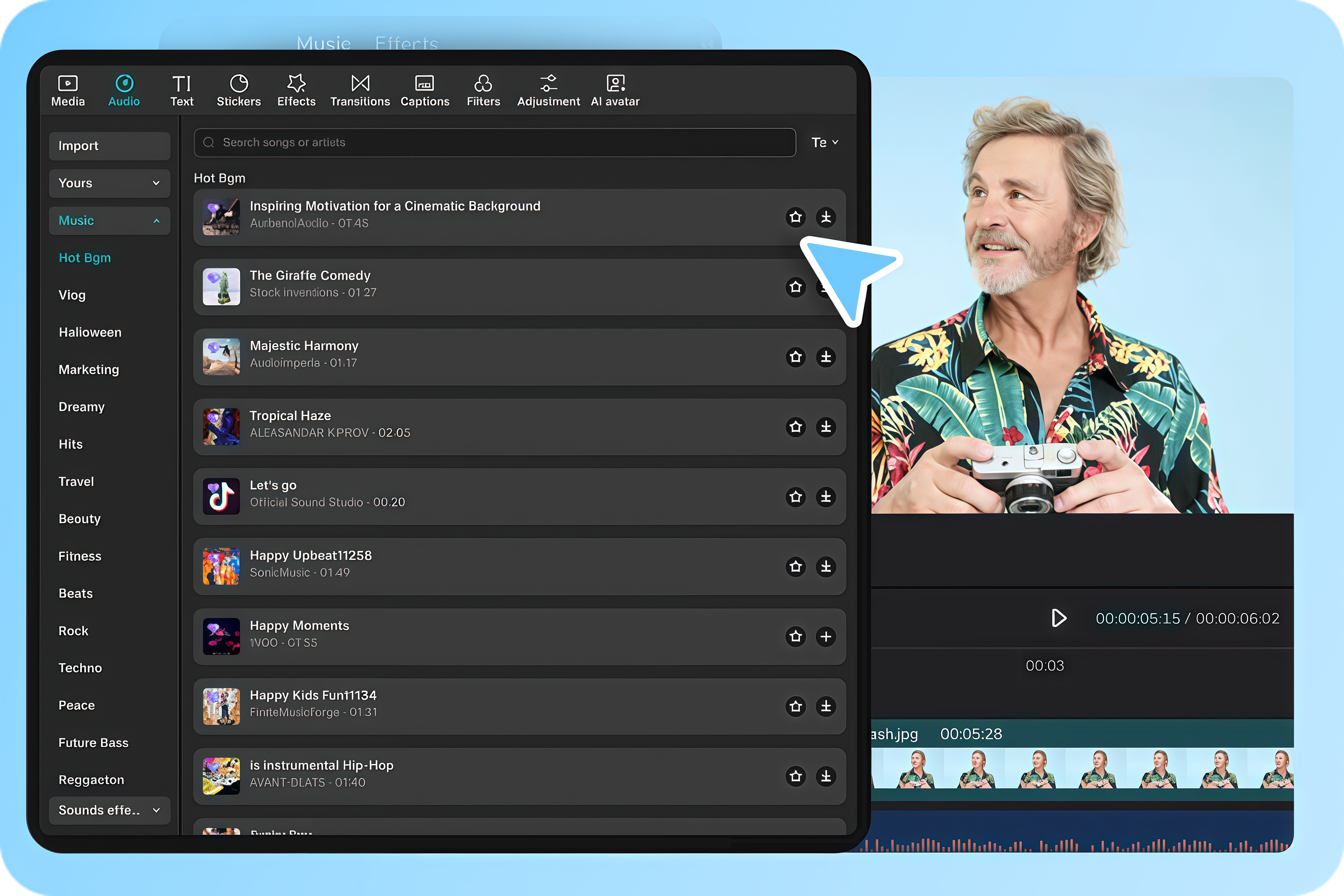Open the Transitions panel icon
Viewport: 1344px width, 896px height.
pos(360,84)
